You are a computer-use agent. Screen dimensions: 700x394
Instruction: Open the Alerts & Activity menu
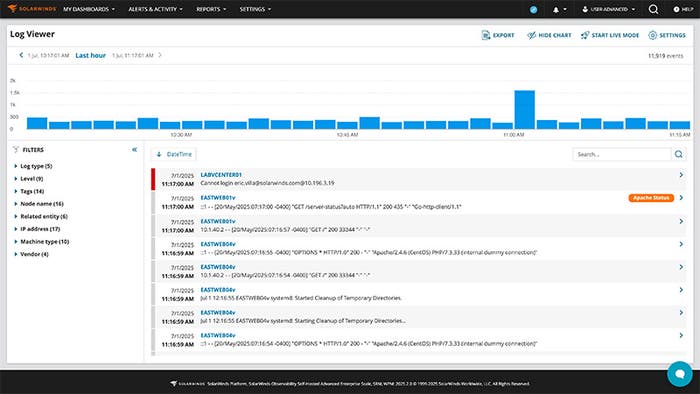point(155,9)
